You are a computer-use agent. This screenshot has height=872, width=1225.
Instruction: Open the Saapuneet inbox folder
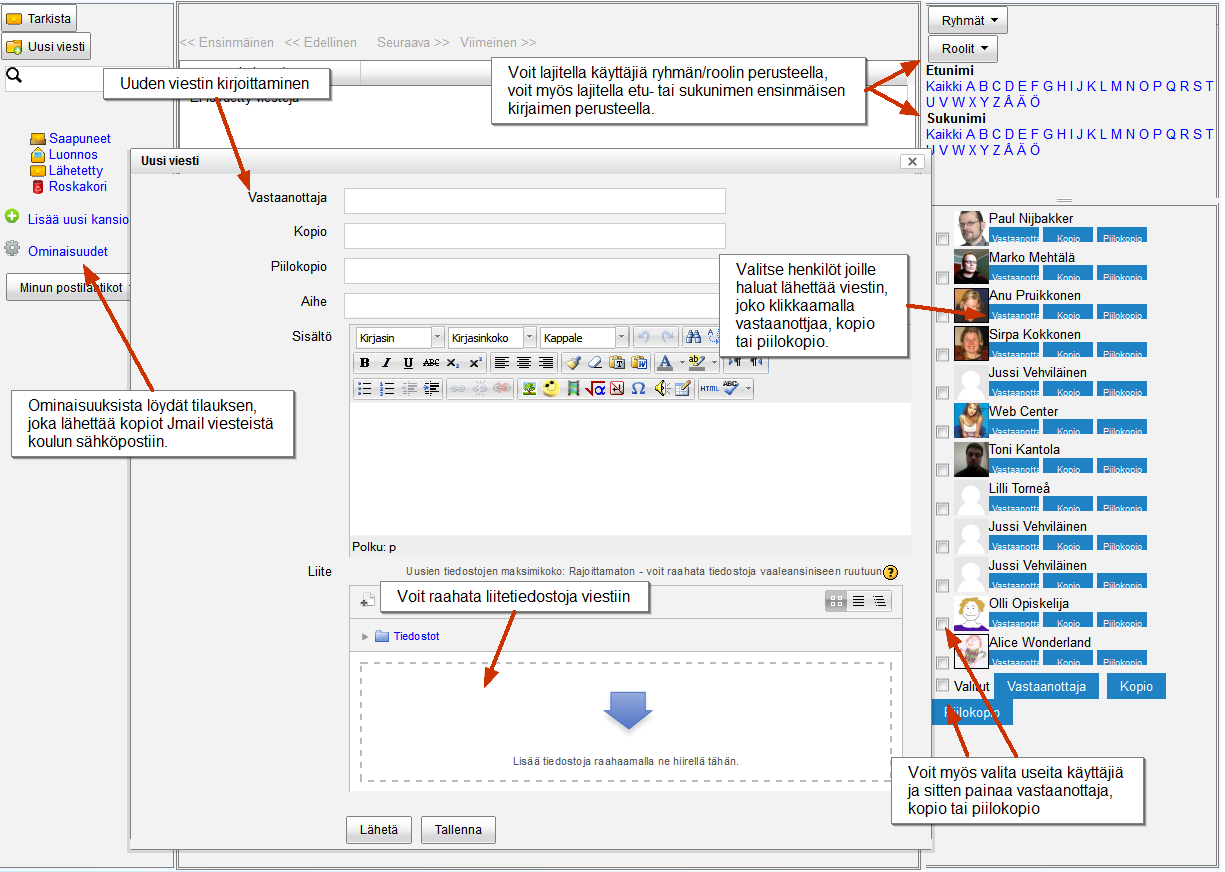tap(79, 139)
